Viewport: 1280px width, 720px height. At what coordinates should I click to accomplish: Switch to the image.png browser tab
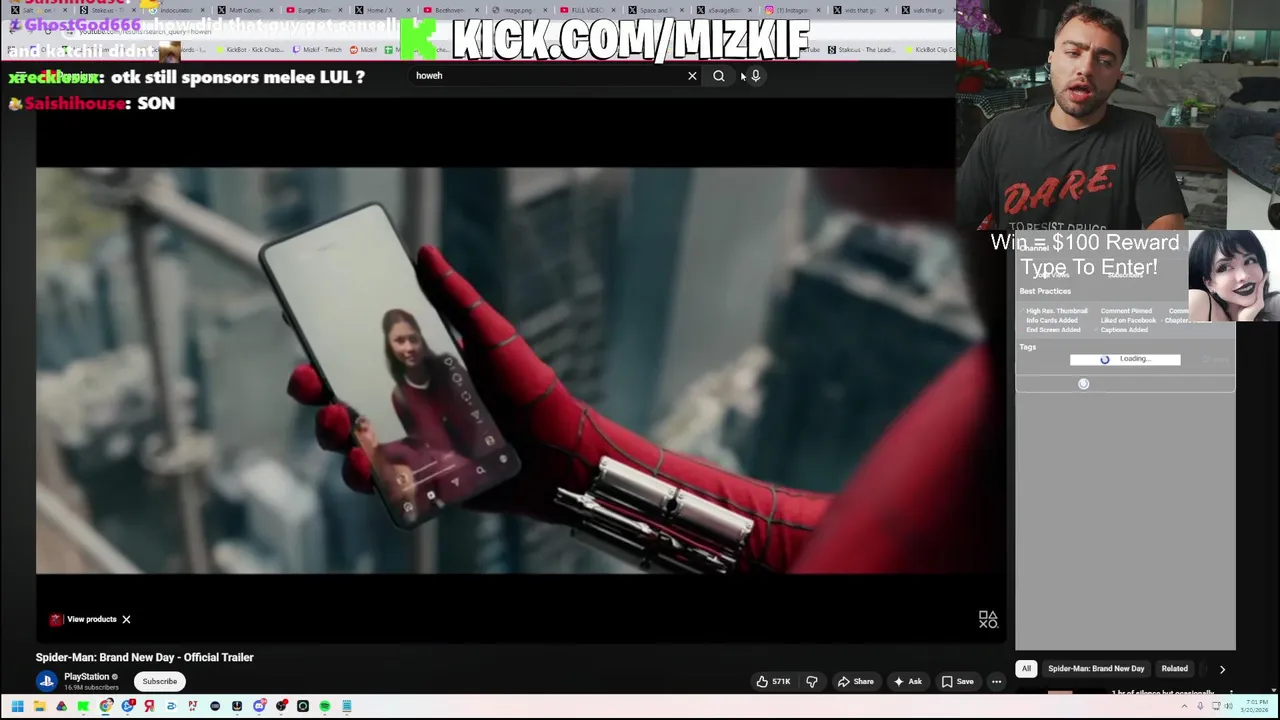(x=520, y=11)
